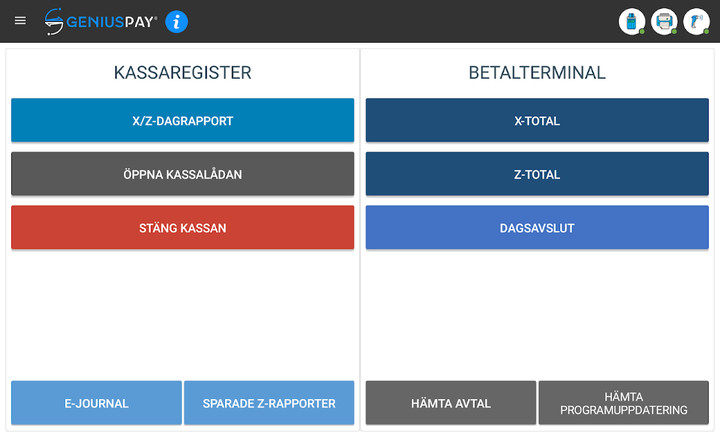The width and height of the screenshot is (720, 435).
Task: Open the E-Journal
Action: 96,404
